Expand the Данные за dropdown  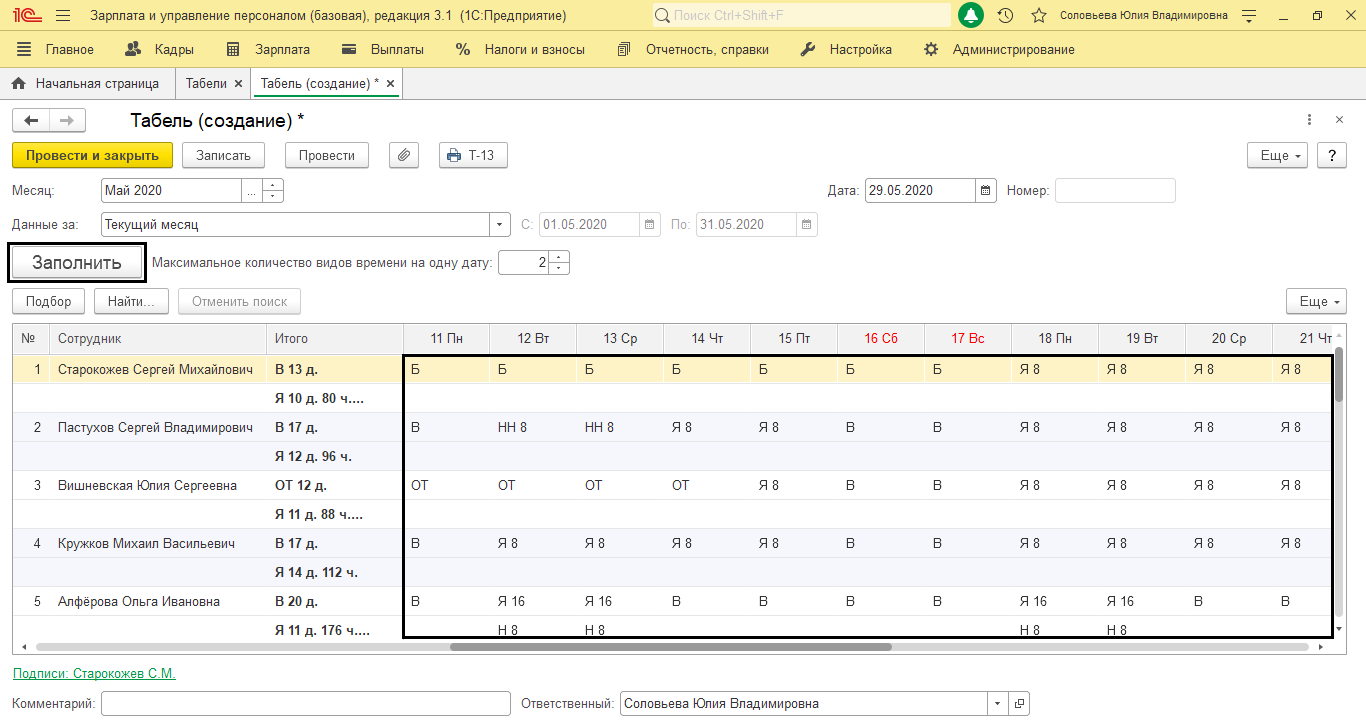pyautogui.click(x=500, y=225)
